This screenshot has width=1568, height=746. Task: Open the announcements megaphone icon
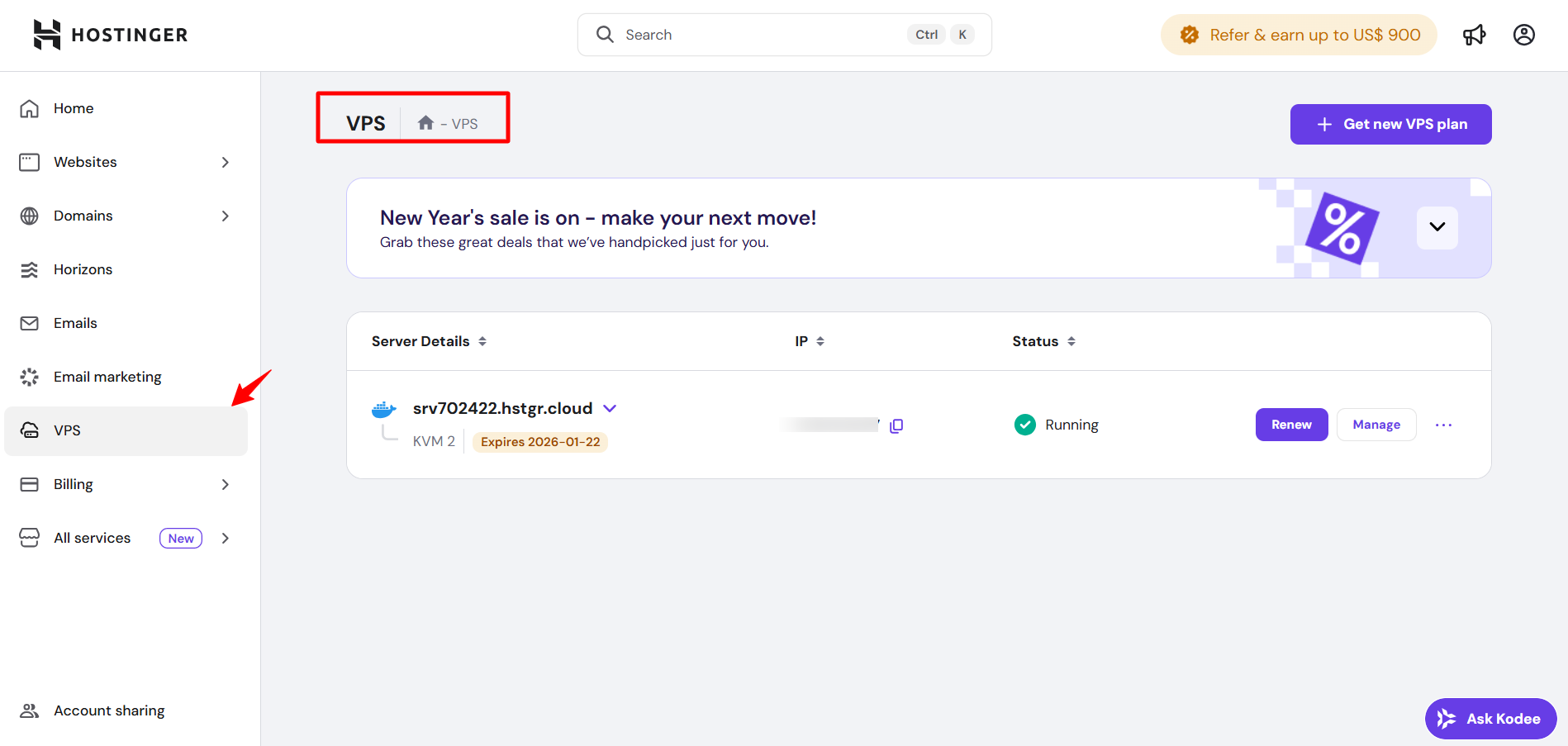click(x=1474, y=35)
